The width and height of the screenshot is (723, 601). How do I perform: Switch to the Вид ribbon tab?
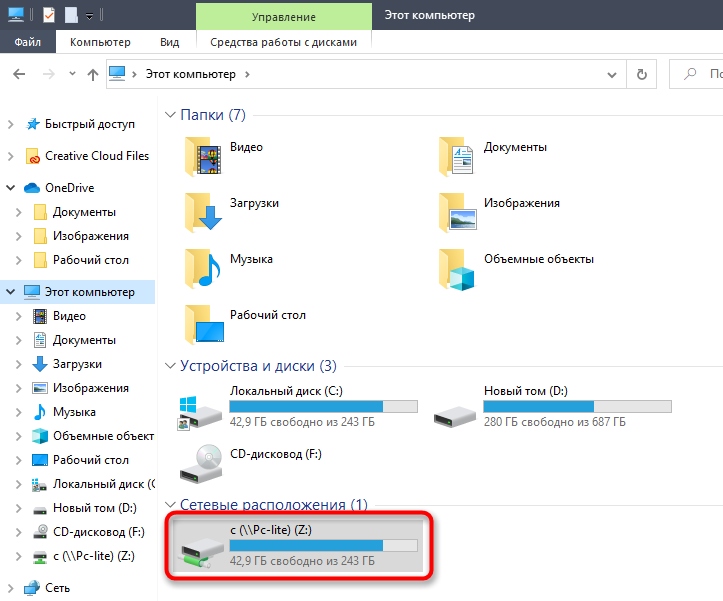pyautogui.click(x=169, y=42)
